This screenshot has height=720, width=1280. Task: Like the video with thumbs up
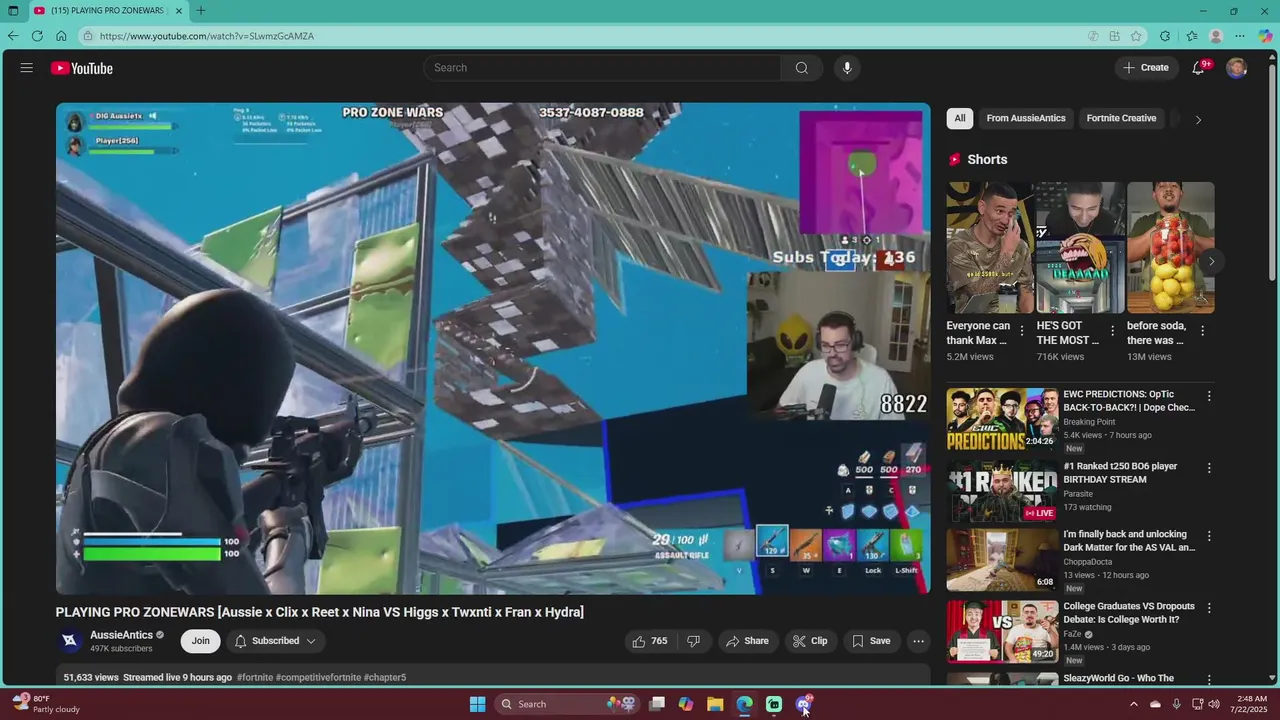click(x=649, y=641)
